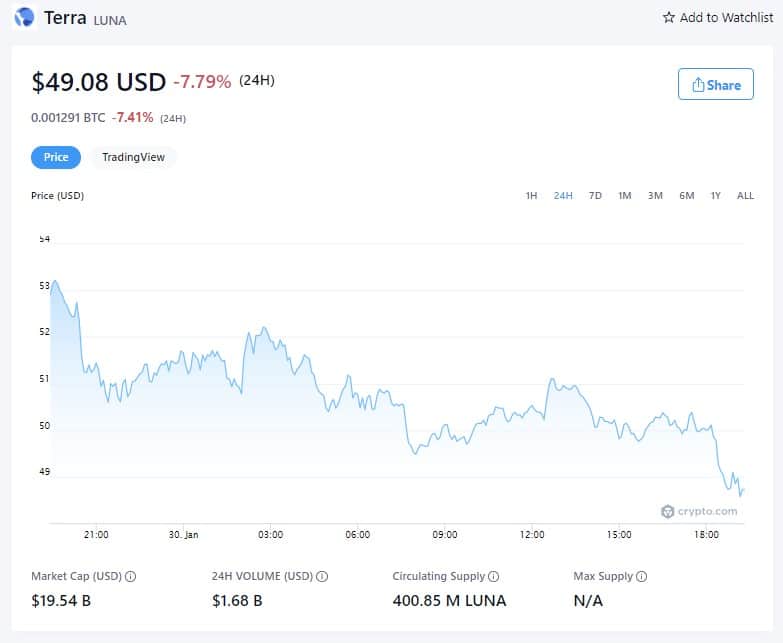Click Add to Watchlist text link

tap(726, 18)
